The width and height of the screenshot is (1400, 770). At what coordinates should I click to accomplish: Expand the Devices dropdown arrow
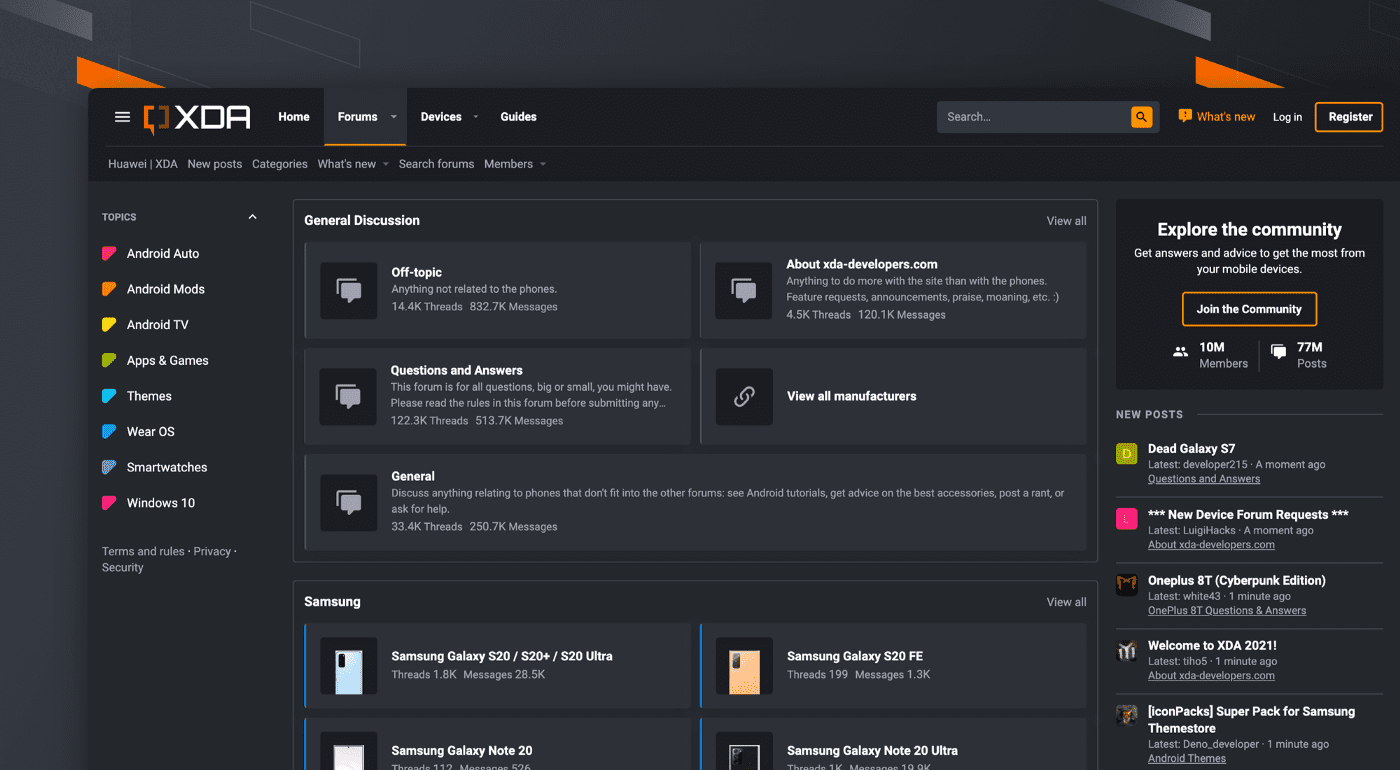476,117
